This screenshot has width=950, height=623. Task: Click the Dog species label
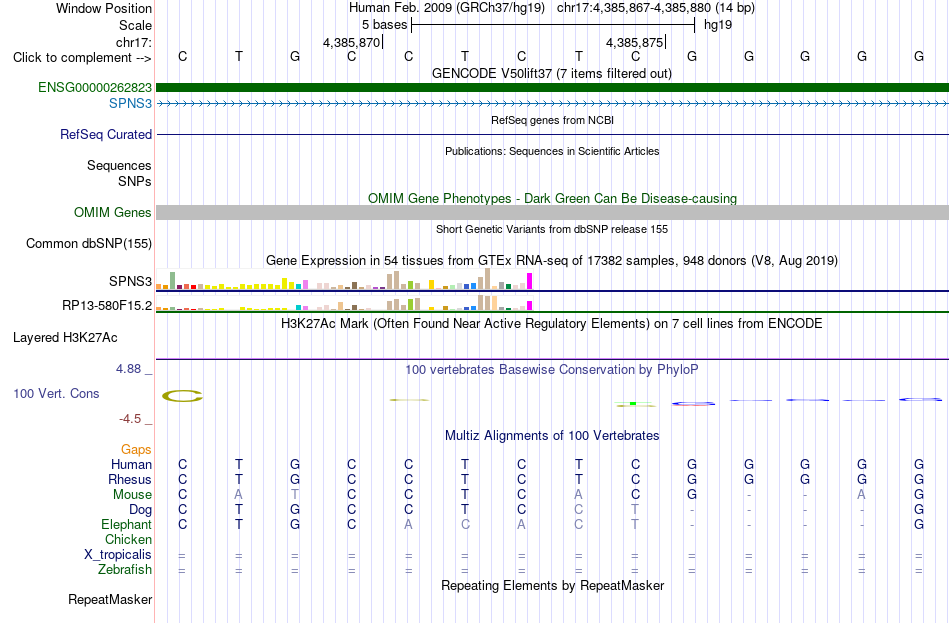[x=140, y=510]
